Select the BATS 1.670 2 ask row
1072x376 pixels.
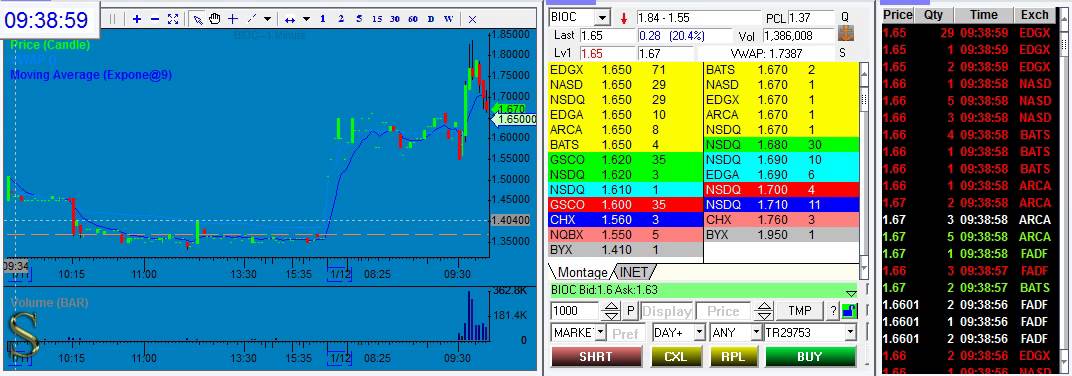click(781, 69)
